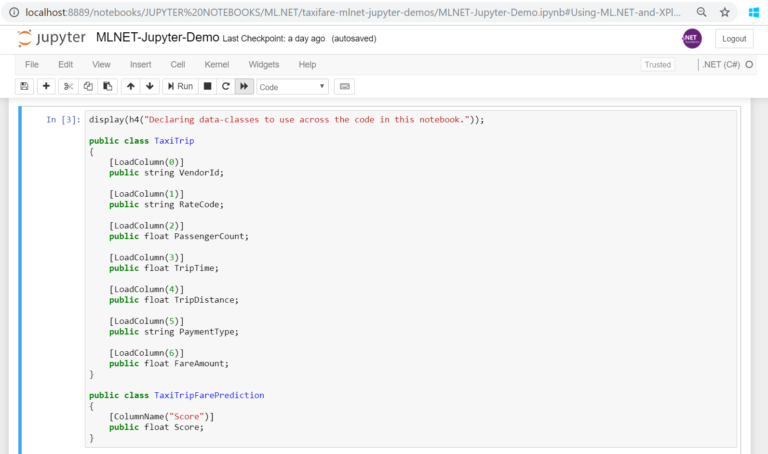The height and width of the screenshot is (454, 768).
Task: Click the line 'public float Score;'
Action: 156,428
